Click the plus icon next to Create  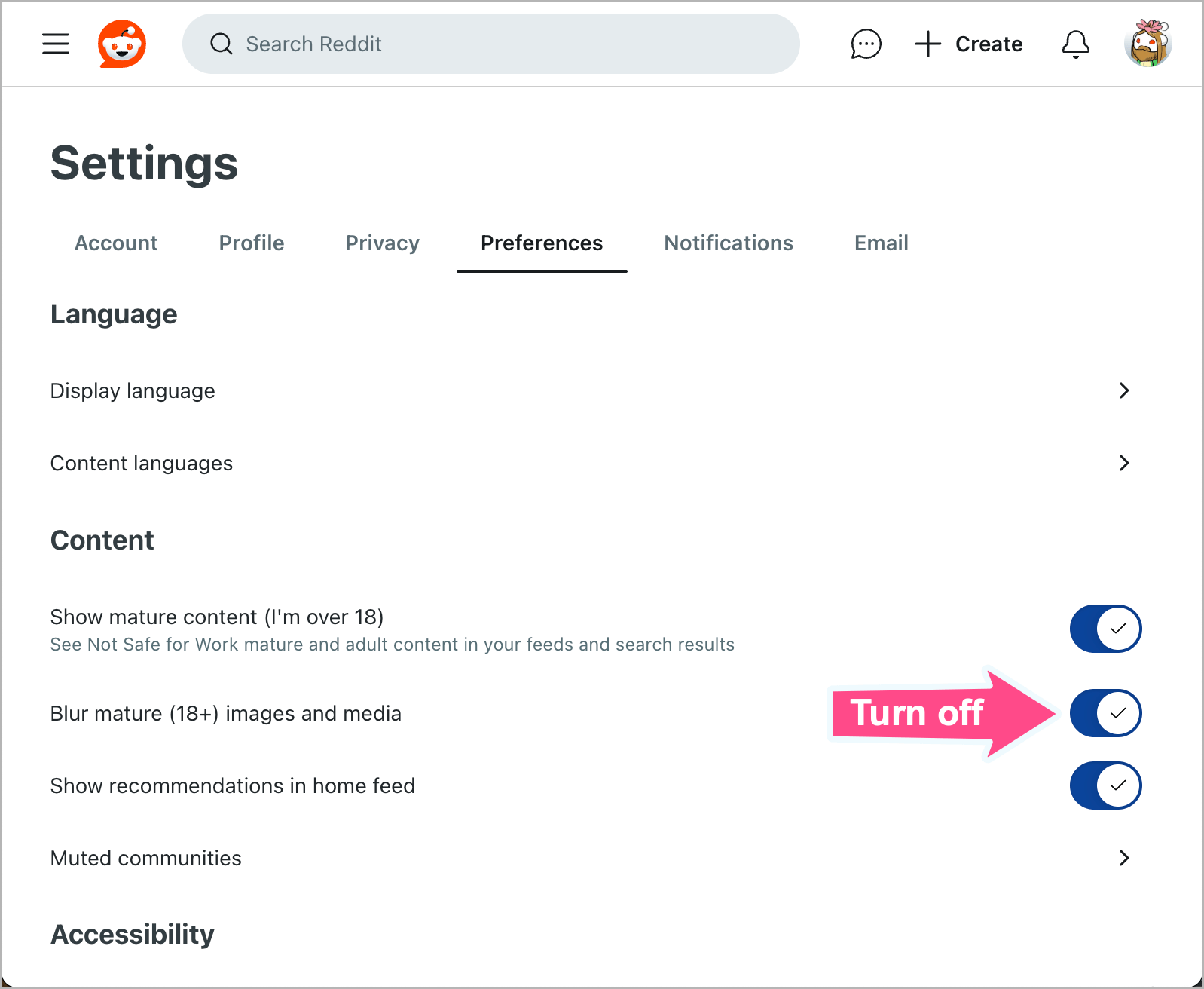pyautogui.click(x=927, y=44)
